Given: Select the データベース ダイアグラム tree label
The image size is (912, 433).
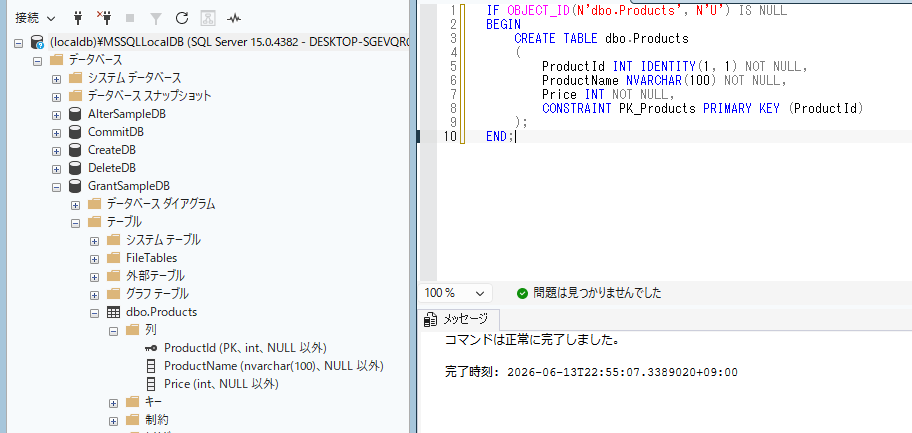Looking at the screenshot, I should (x=161, y=204).
